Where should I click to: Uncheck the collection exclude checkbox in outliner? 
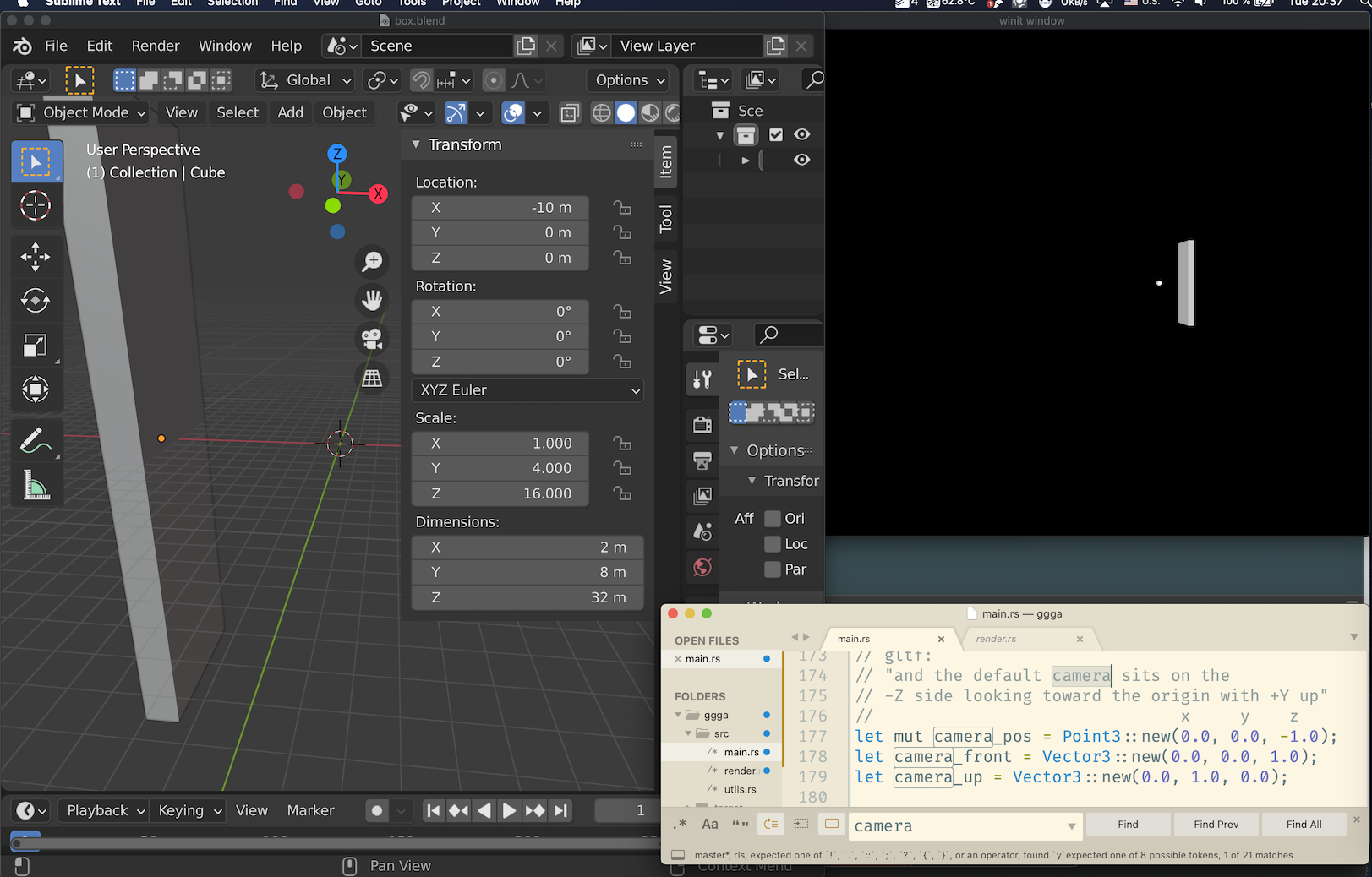point(776,134)
